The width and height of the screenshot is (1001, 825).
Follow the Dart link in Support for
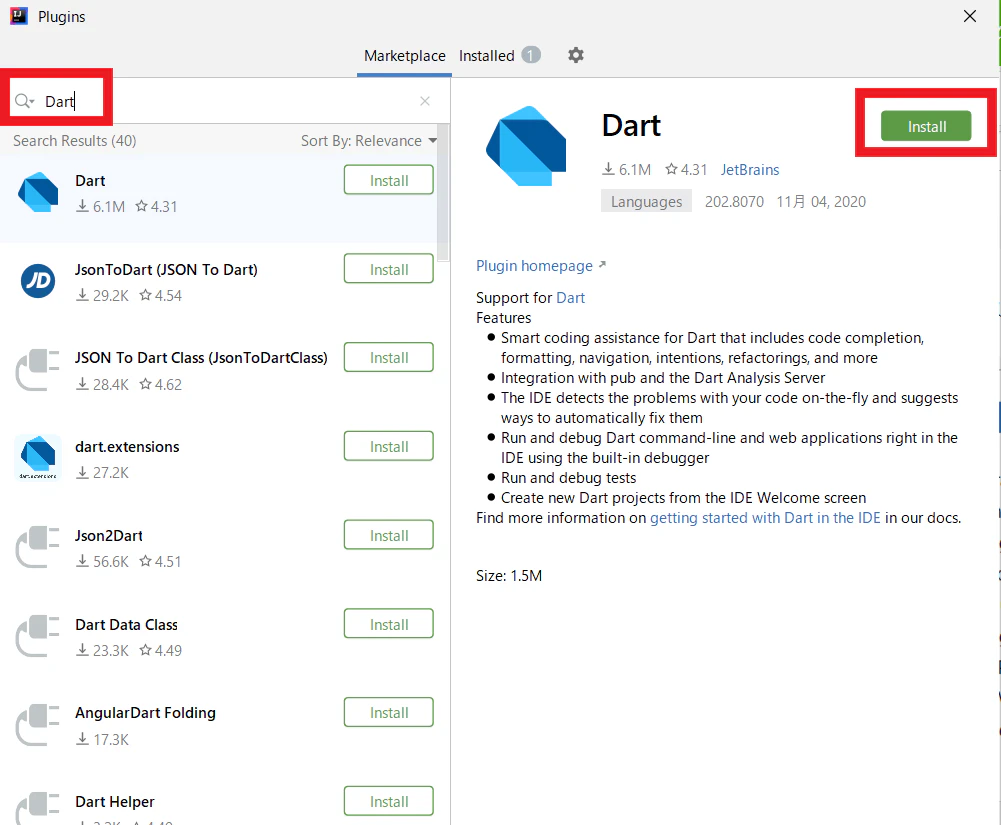coord(571,298)
